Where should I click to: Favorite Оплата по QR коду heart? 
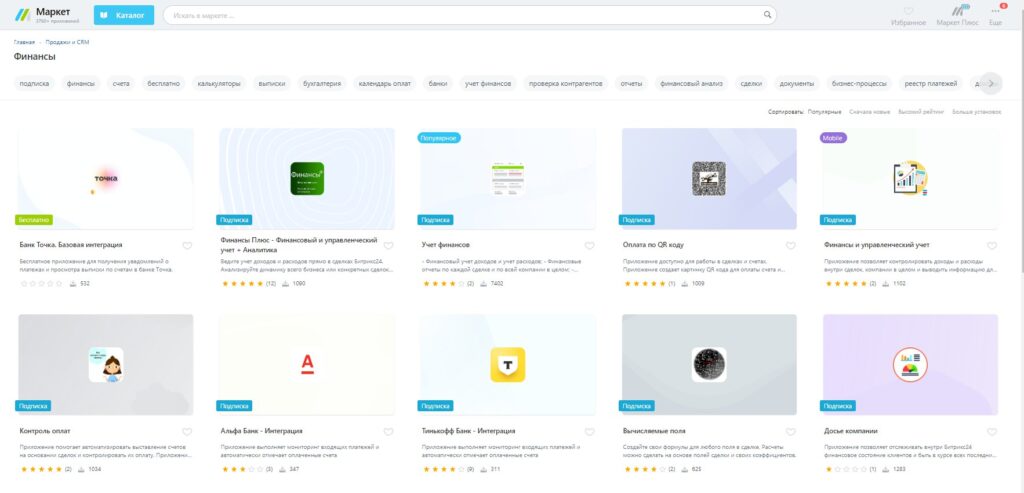(x=791, y=246)
